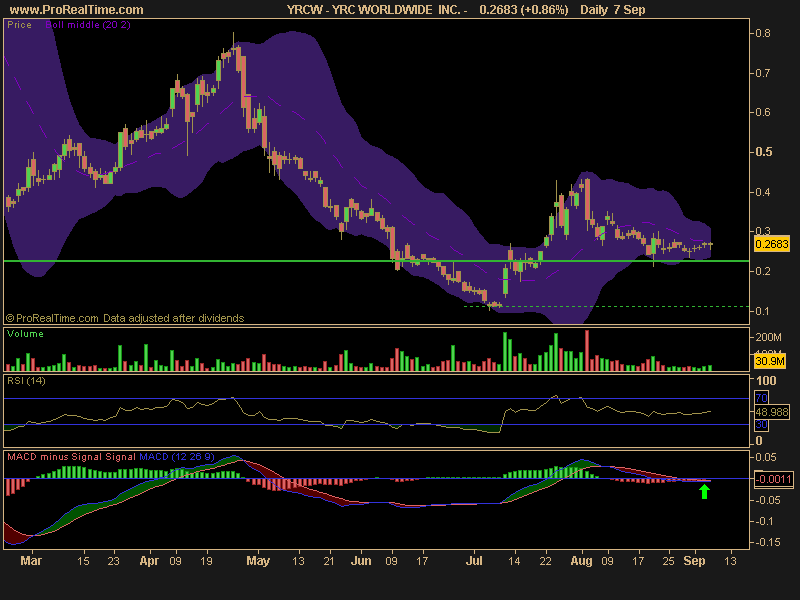Select the 'Boll middle (20 2)' indicator label
Image resolution: width=800 pixels, height=600 pixels.
[x=88, y=24]
